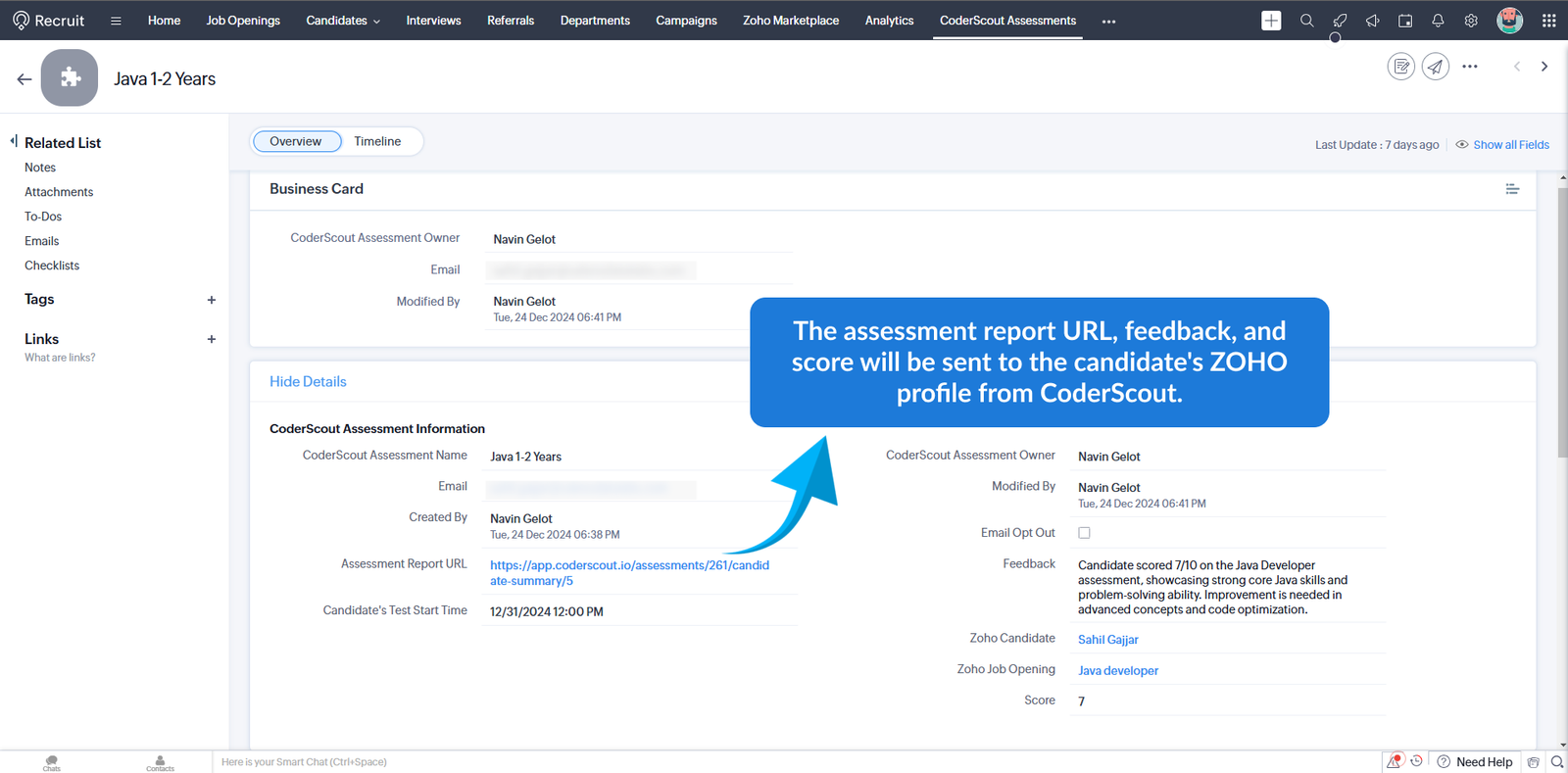Open Sahil Gajjar candidate link
1568x773 pixels.
[1107, 640]
